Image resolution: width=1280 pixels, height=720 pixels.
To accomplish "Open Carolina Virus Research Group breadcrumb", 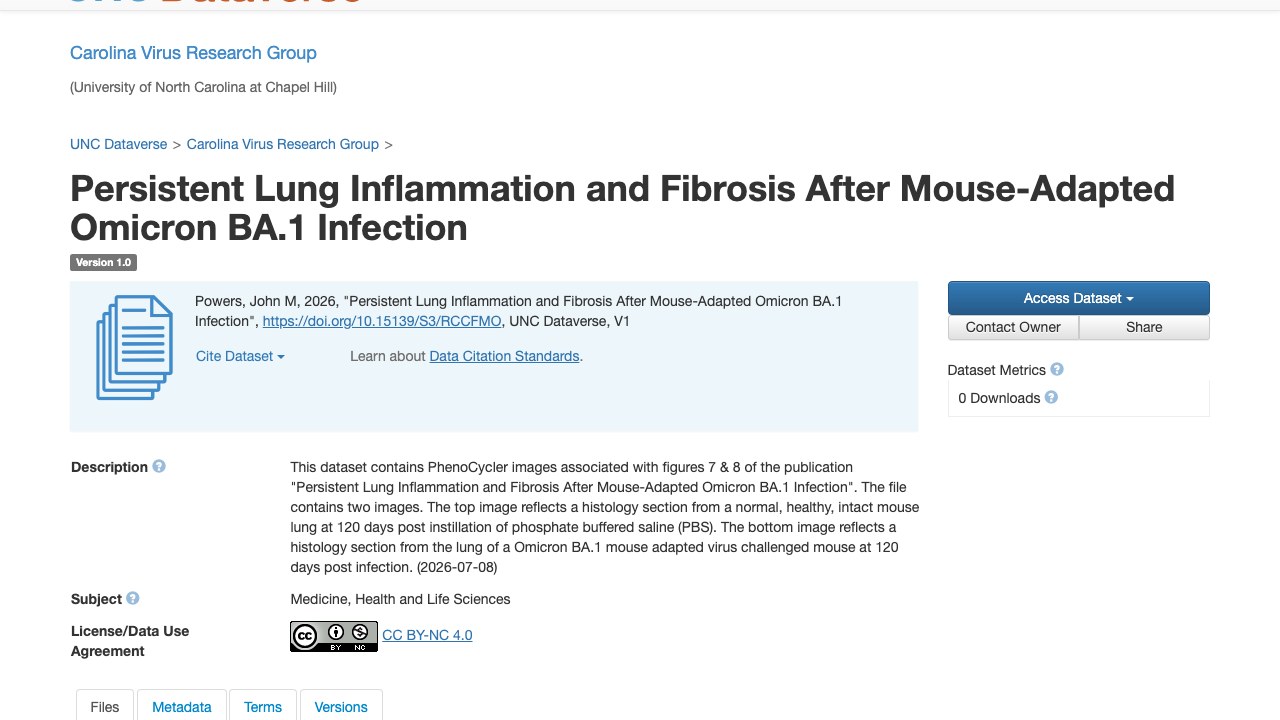I will (x=283, y=144).
